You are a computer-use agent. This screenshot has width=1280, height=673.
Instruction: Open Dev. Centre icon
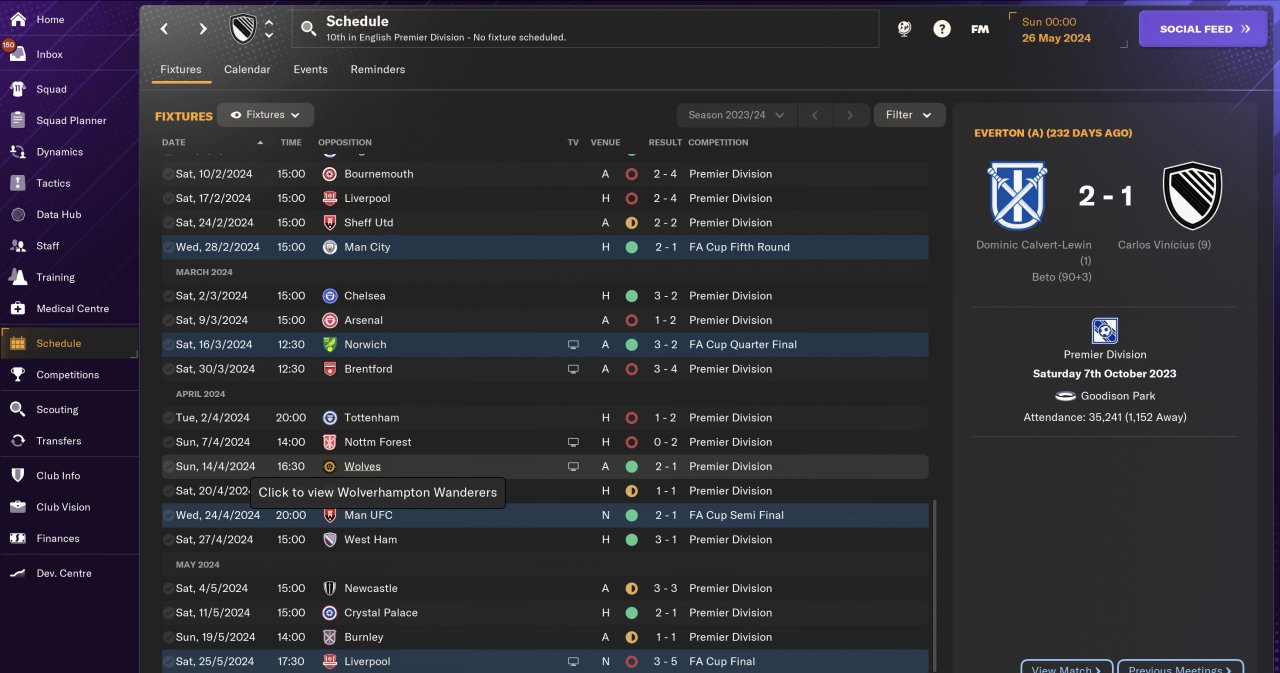pos(17,573)
